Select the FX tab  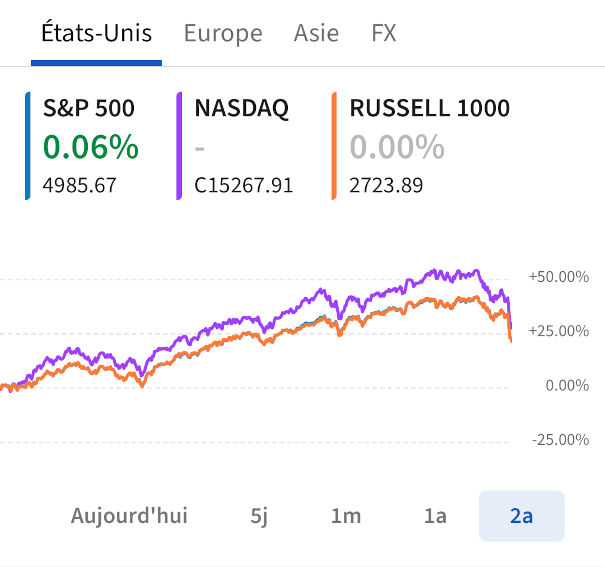pyautogui.click(x=384, y=33)
